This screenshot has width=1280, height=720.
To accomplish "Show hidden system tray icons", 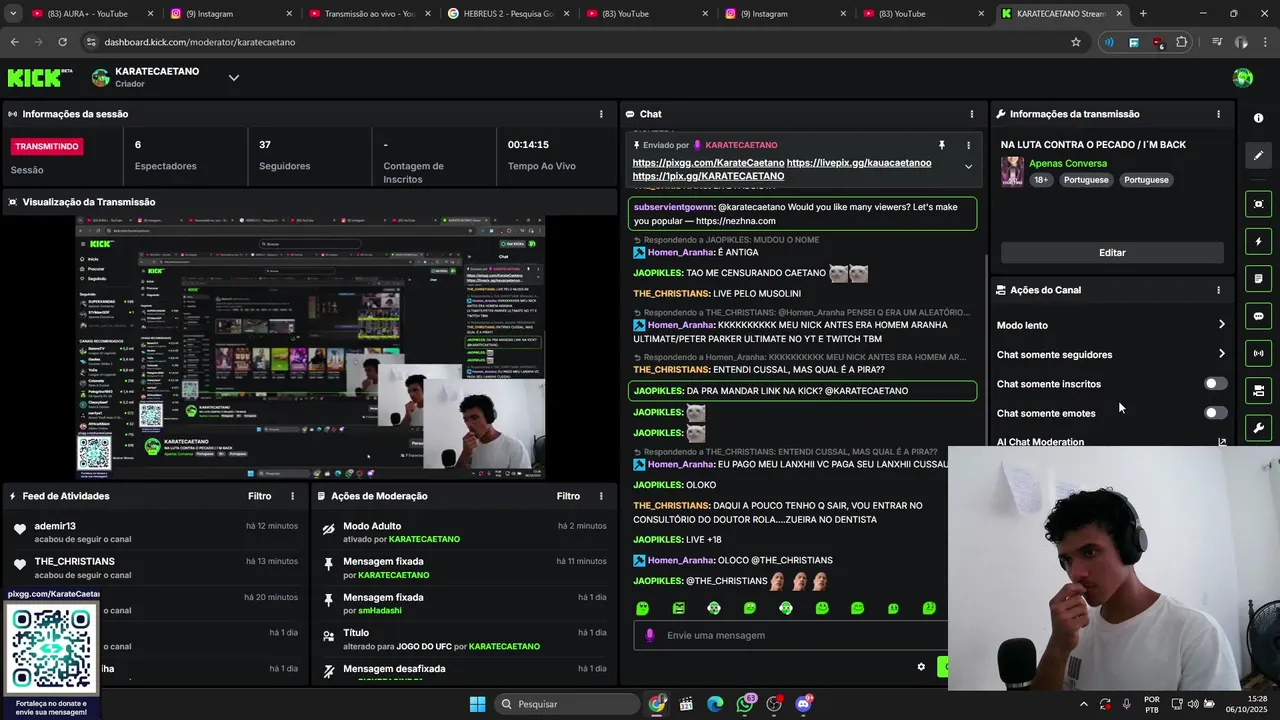I will click(1083, 704).
